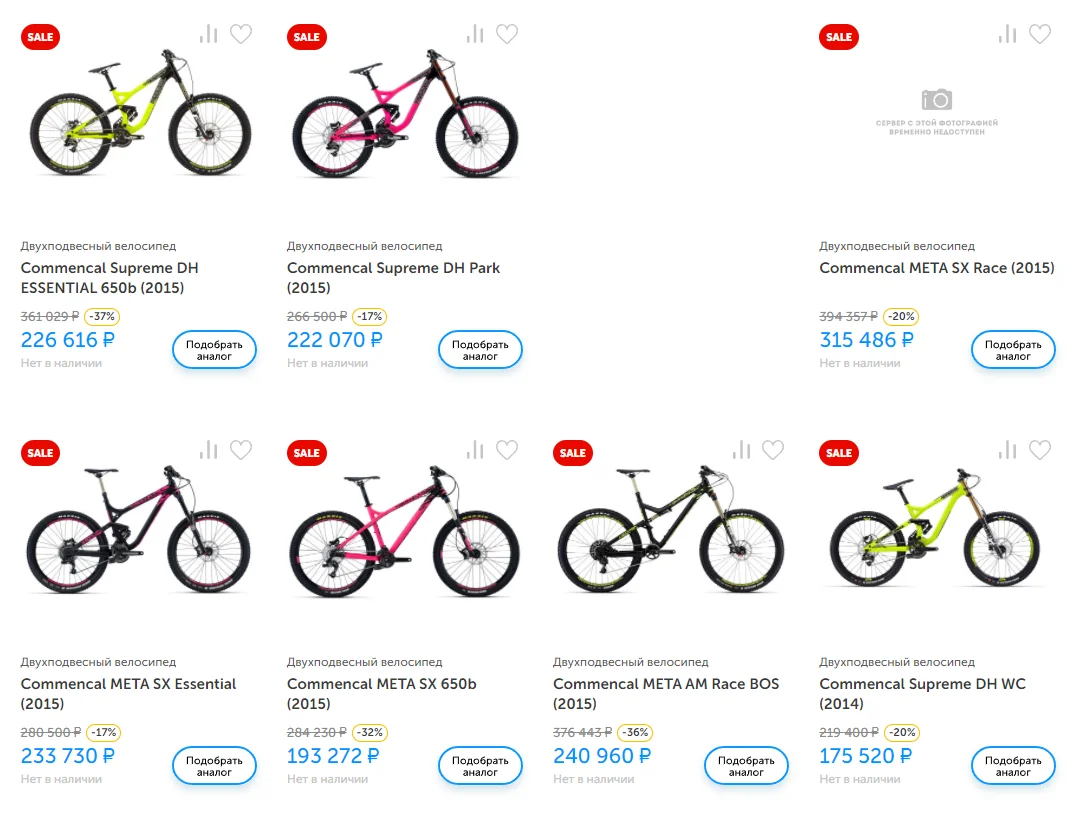The height and width of the screenshot is (818, 1087).
Task: Find analog for META SX Race 2015
Action: point(1013,350)
